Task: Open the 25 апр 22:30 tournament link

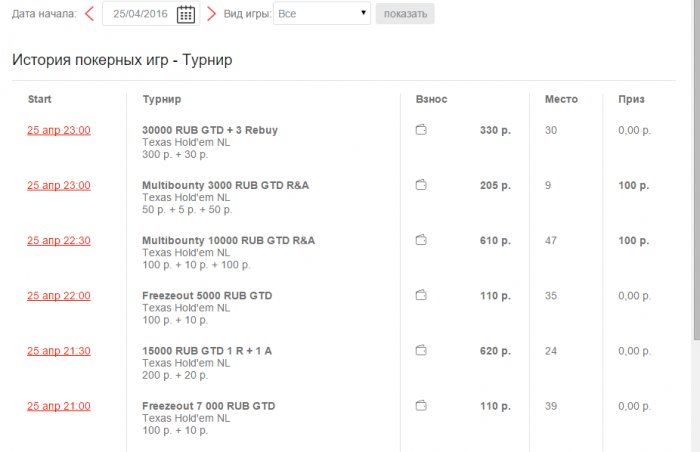Action: pos(58,240)
